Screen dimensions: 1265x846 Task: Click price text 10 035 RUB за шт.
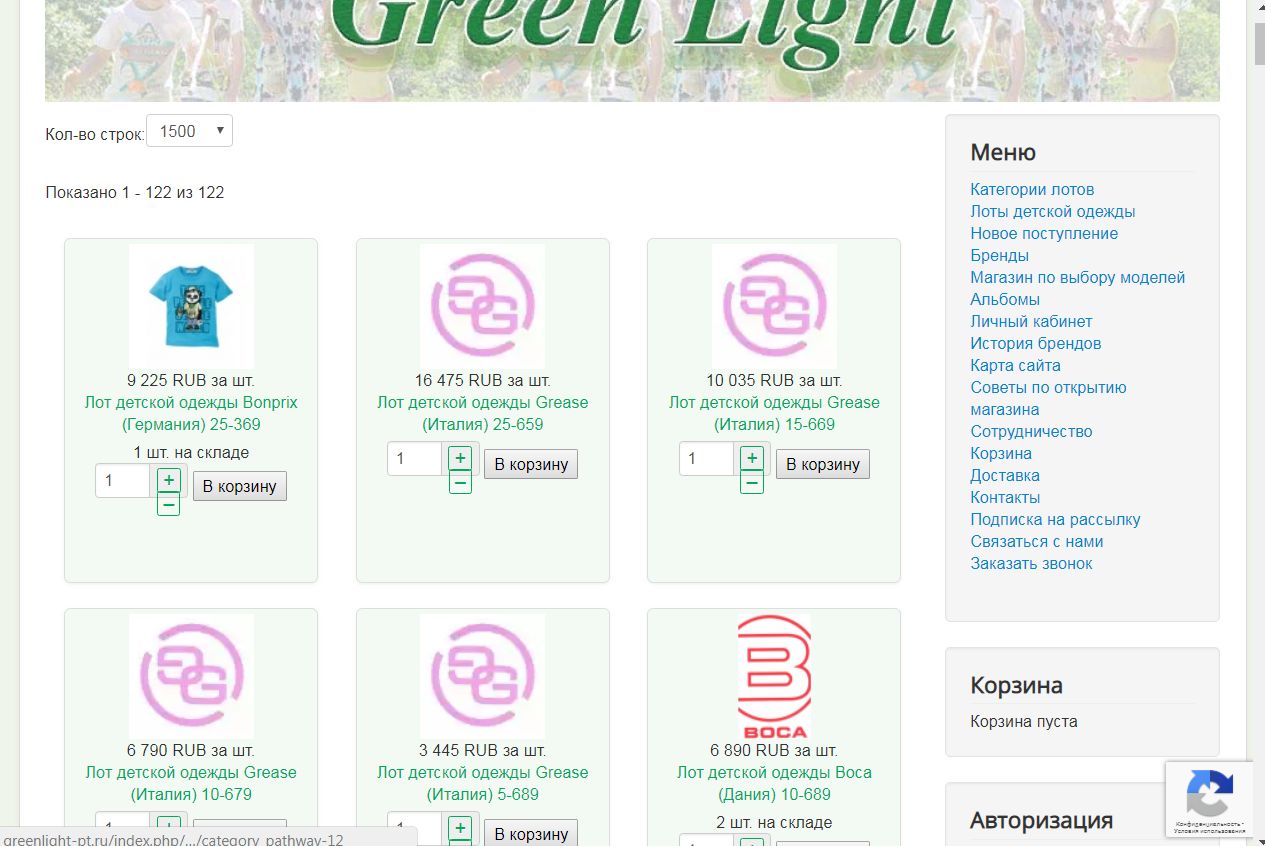click(774, 380)
